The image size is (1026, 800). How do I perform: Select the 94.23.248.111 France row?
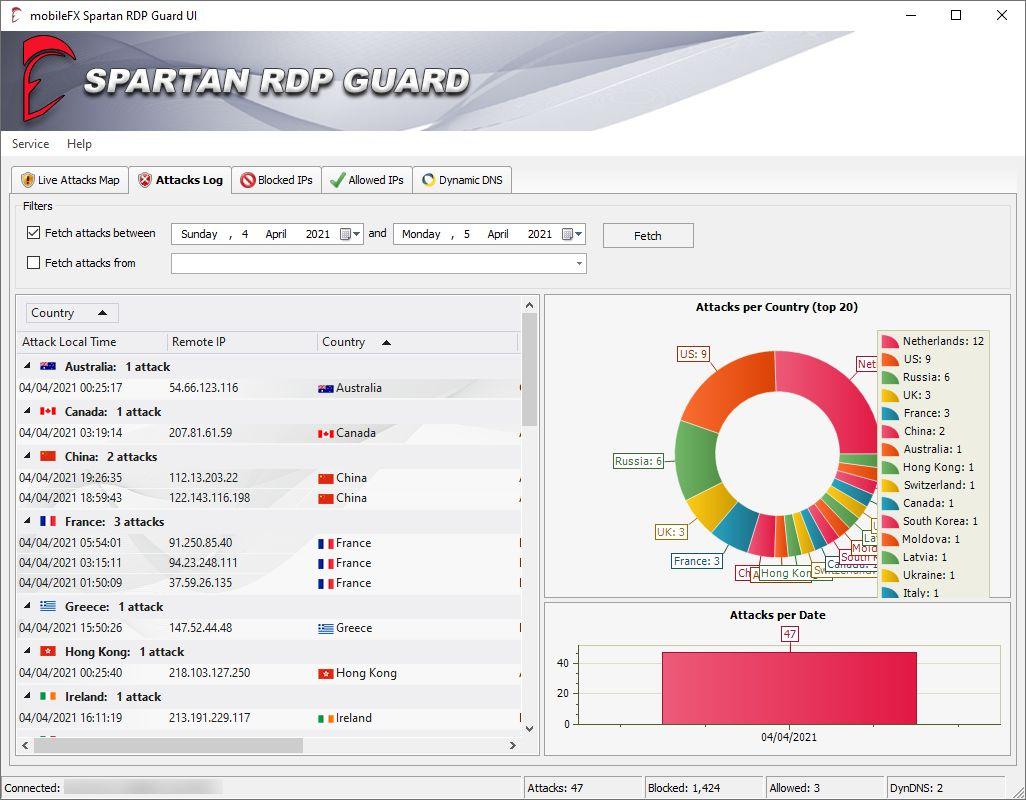(269, 563)
